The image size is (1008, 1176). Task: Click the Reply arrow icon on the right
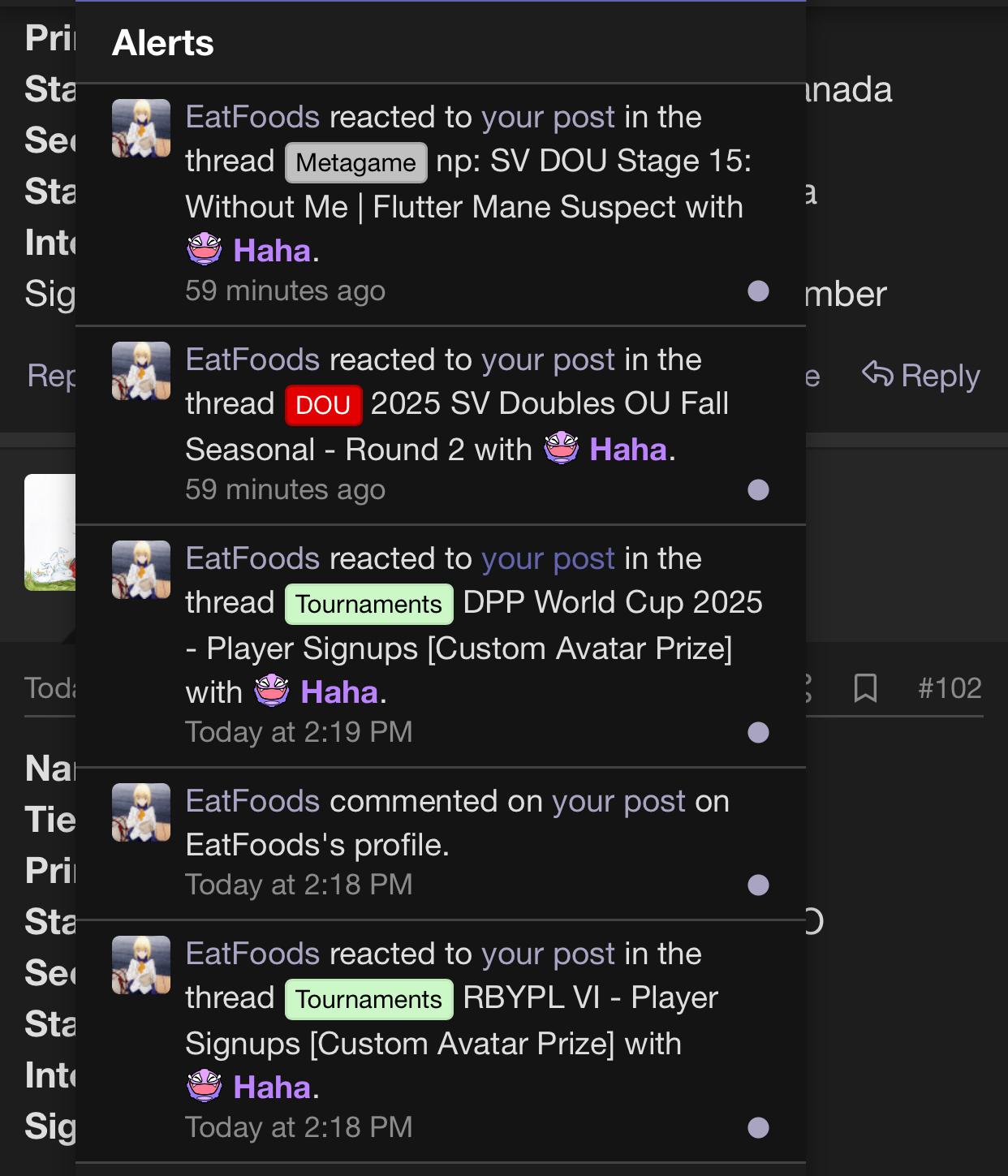coord(878,375)
